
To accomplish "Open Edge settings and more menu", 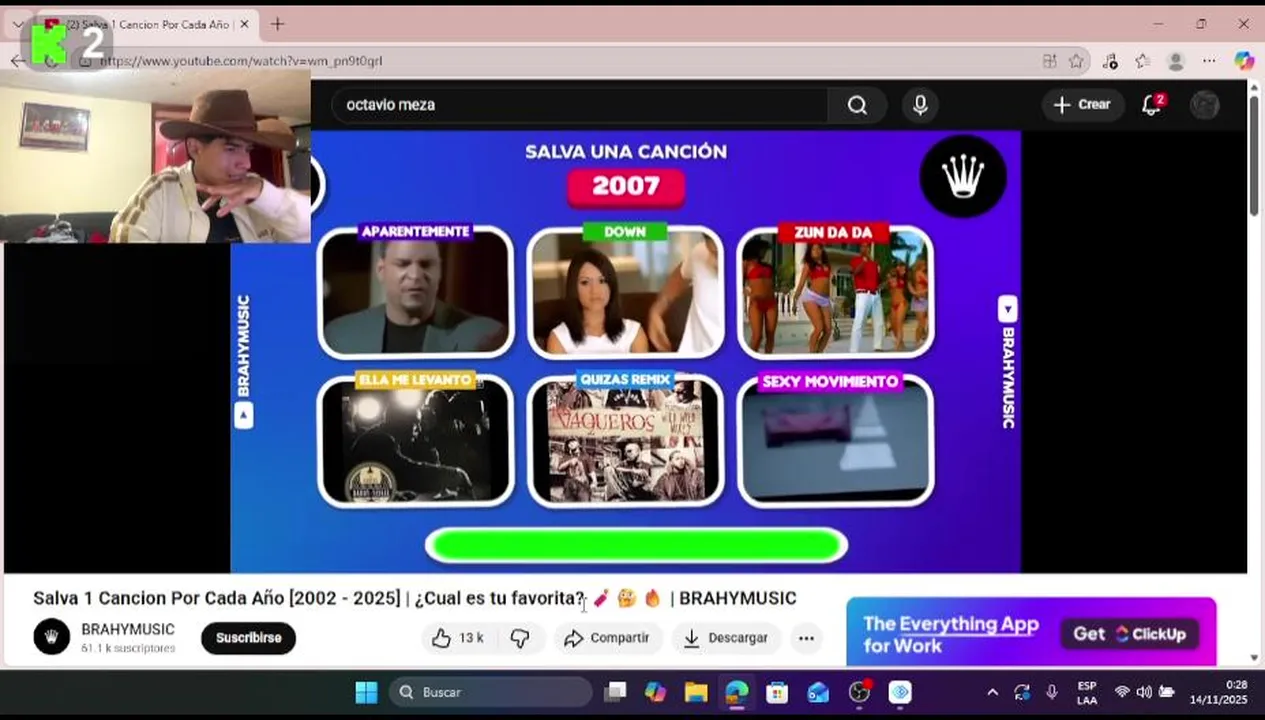I will pyautogui.click(x=1209, y=61).
